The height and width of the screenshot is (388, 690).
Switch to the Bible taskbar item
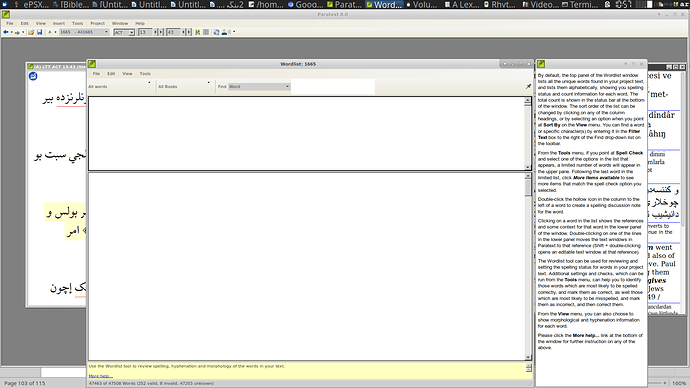tap(71, 4)
